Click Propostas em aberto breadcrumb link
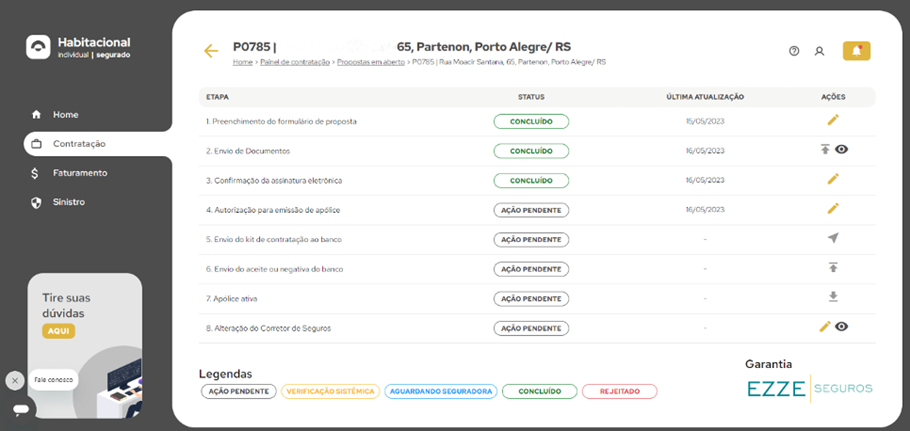Screen dimensions: 910x431 [x=371, y=61]
